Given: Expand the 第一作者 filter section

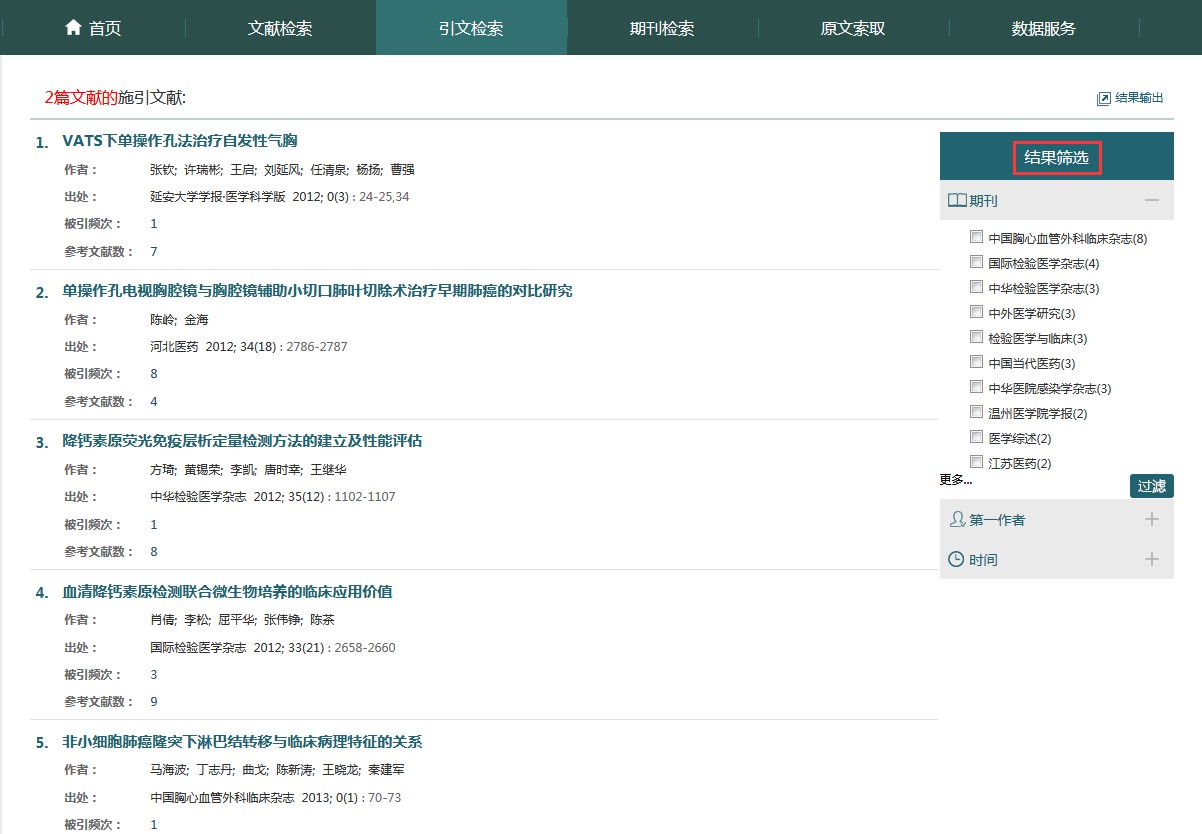Looking at the screenshot, I should (x=1152, y=519).
